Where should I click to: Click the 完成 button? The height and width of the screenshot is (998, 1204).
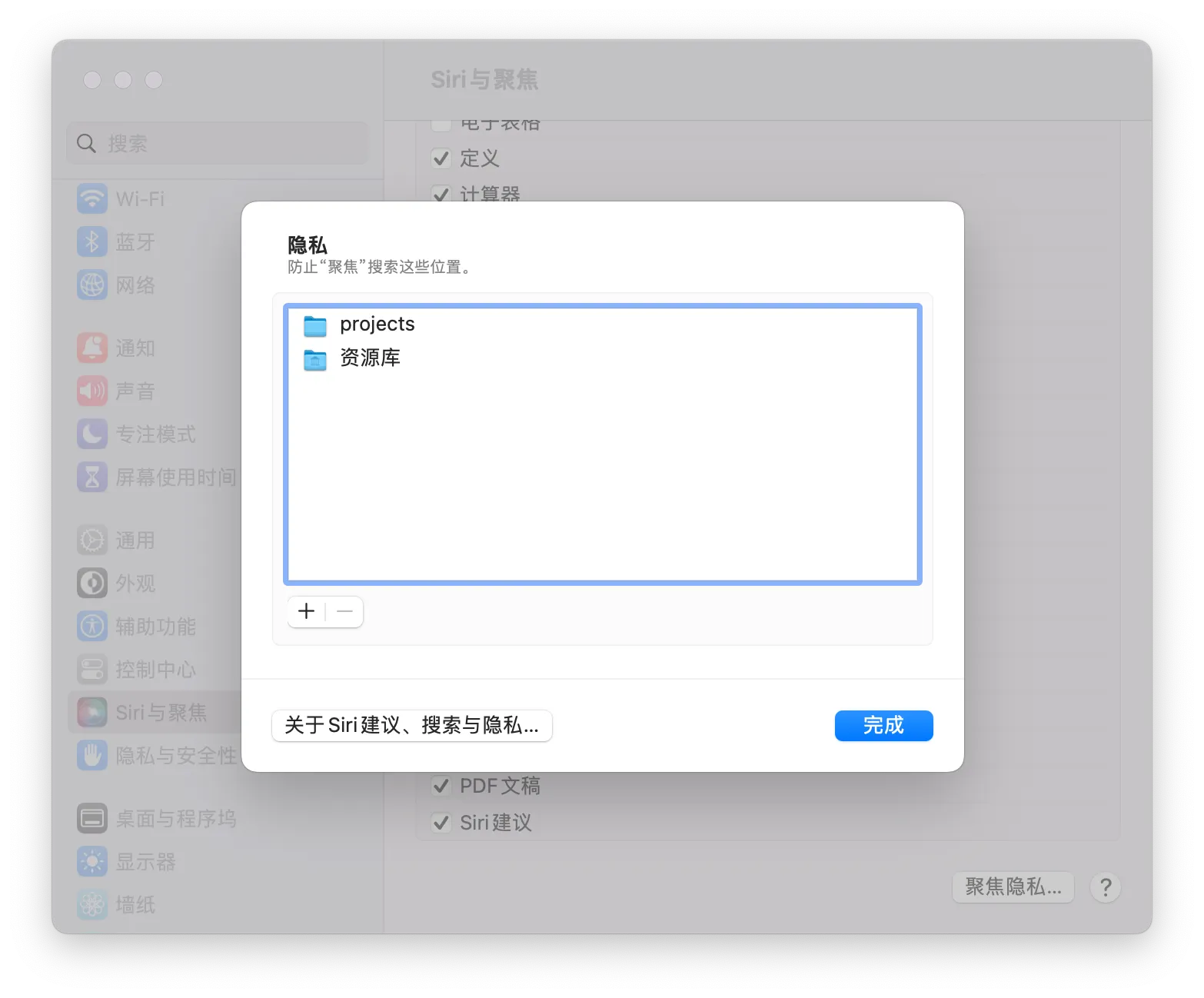[883, 725]
